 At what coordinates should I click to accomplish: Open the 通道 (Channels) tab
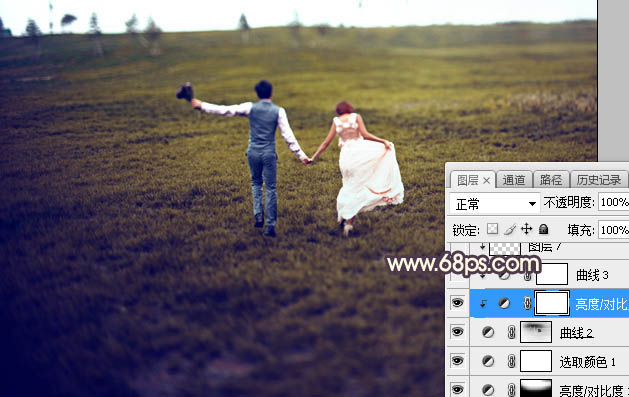(514, 180)
